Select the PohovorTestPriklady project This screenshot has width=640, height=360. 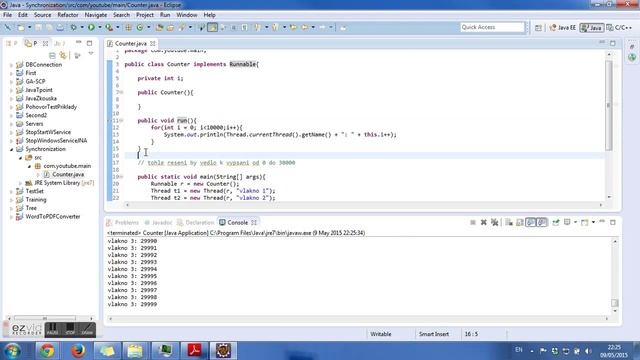46,107
